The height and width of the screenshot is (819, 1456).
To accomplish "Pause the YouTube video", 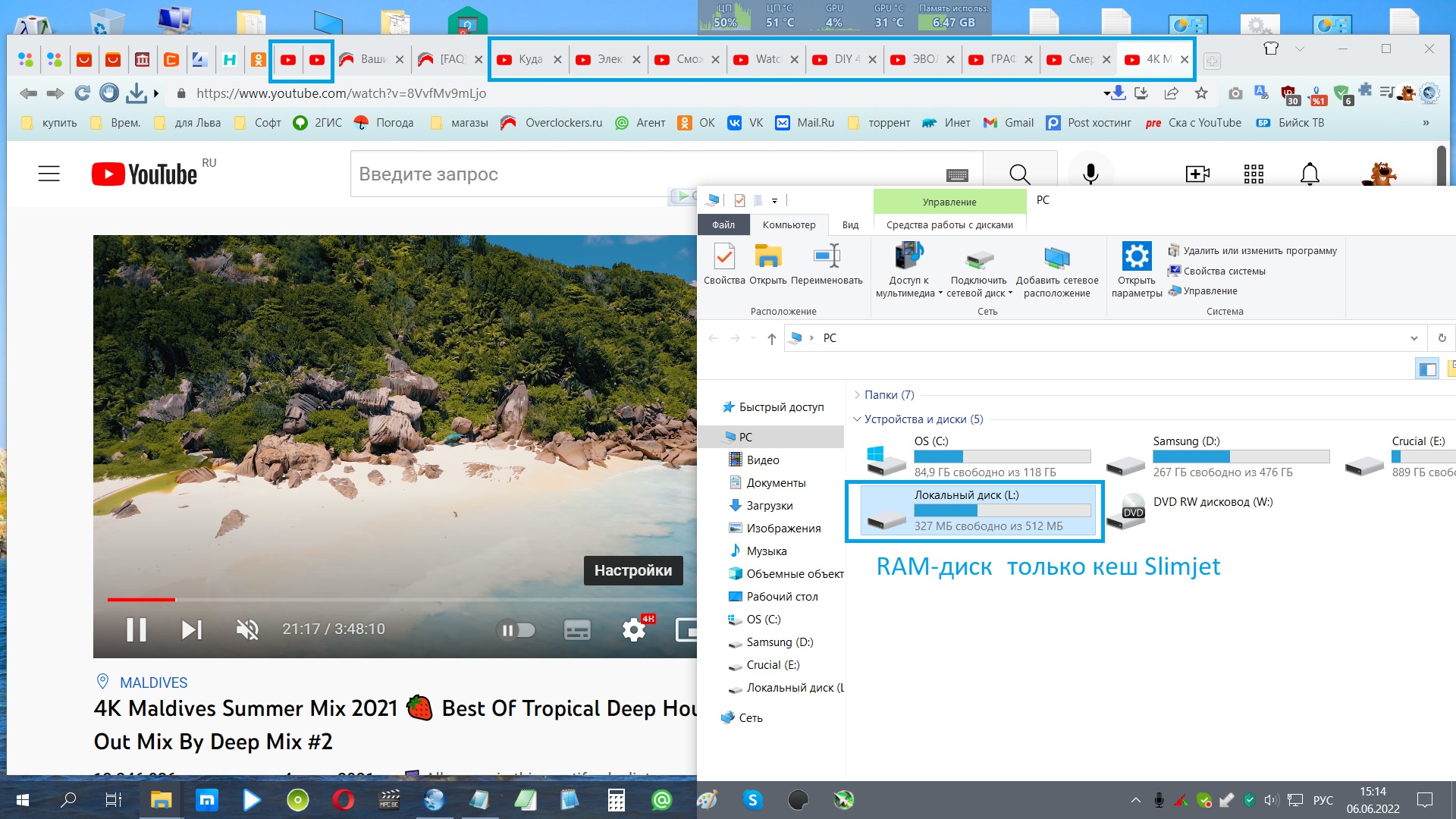I will click(x=136, y=629).
